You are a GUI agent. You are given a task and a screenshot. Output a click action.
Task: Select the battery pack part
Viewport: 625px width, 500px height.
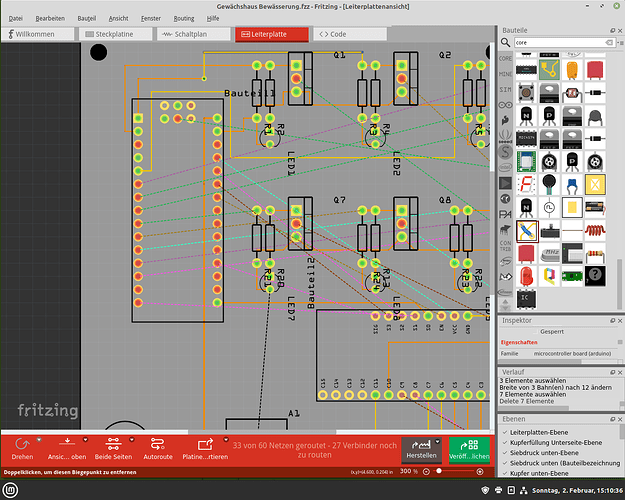(x=596, y=207)
